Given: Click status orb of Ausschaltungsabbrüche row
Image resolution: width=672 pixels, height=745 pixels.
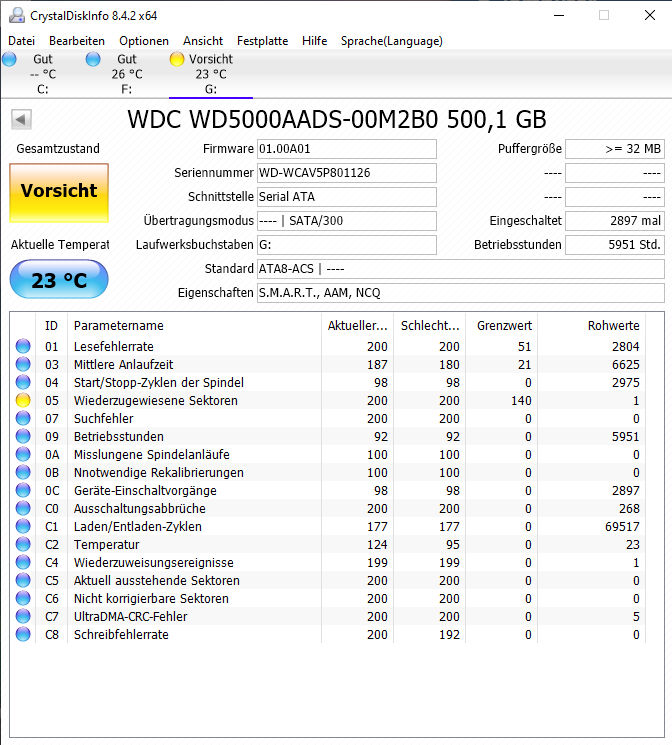Looking at the screenshot, I should click(23, 508).
